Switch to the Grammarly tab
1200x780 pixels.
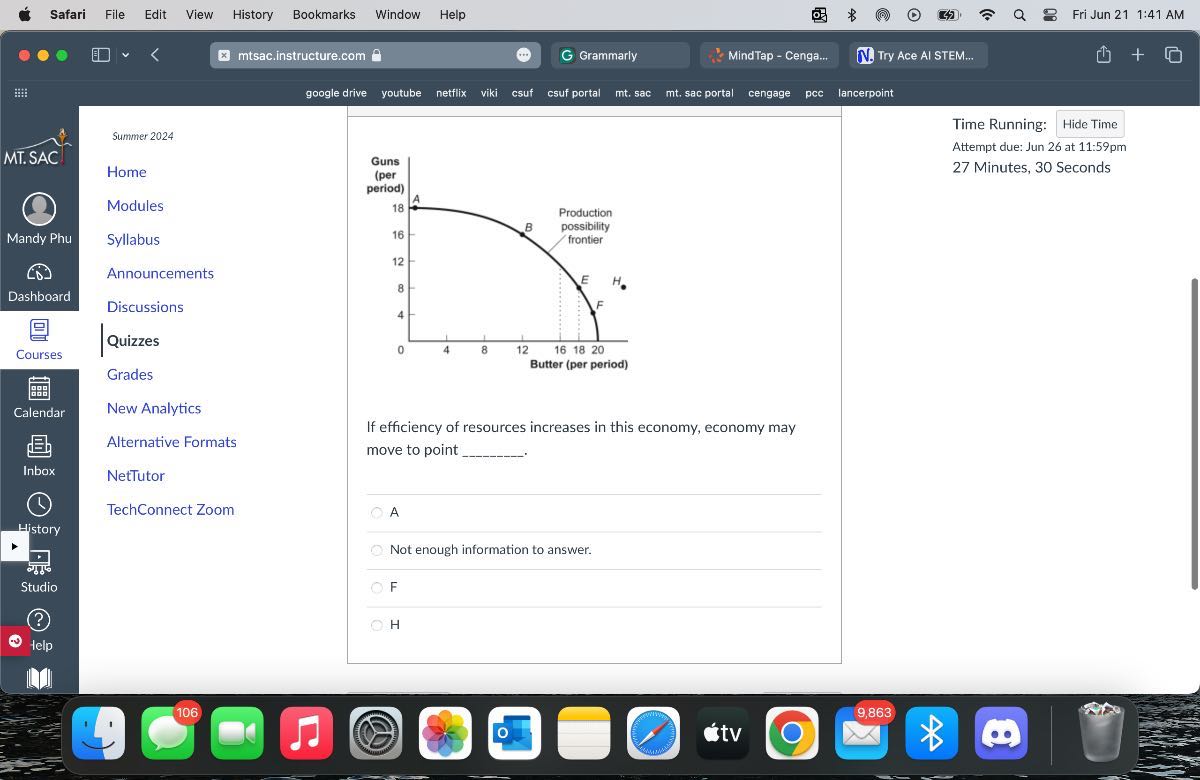pos(619,55)
